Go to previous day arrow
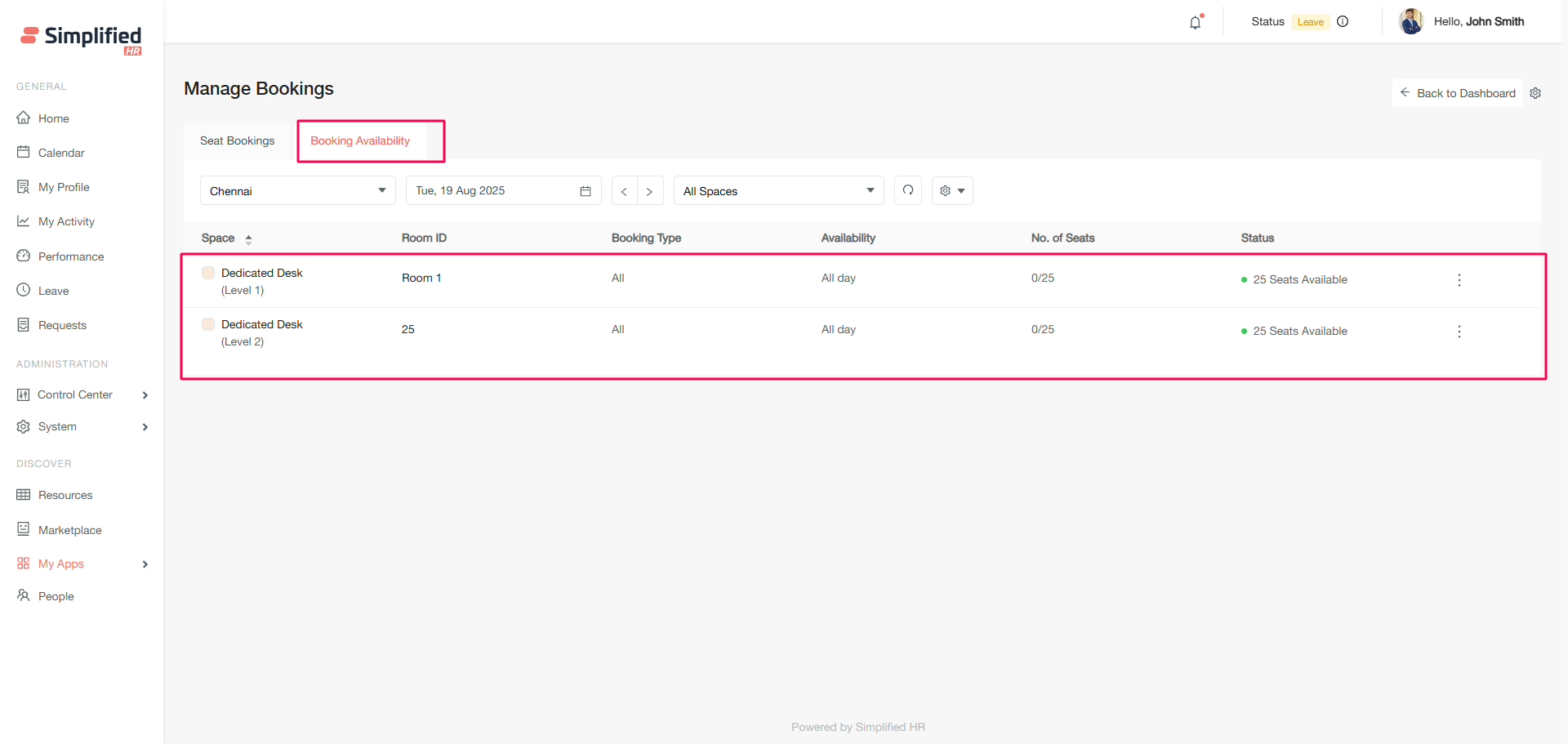Image resolution: width=1568 pixels, height=744 pixels. tap(624, 191)
